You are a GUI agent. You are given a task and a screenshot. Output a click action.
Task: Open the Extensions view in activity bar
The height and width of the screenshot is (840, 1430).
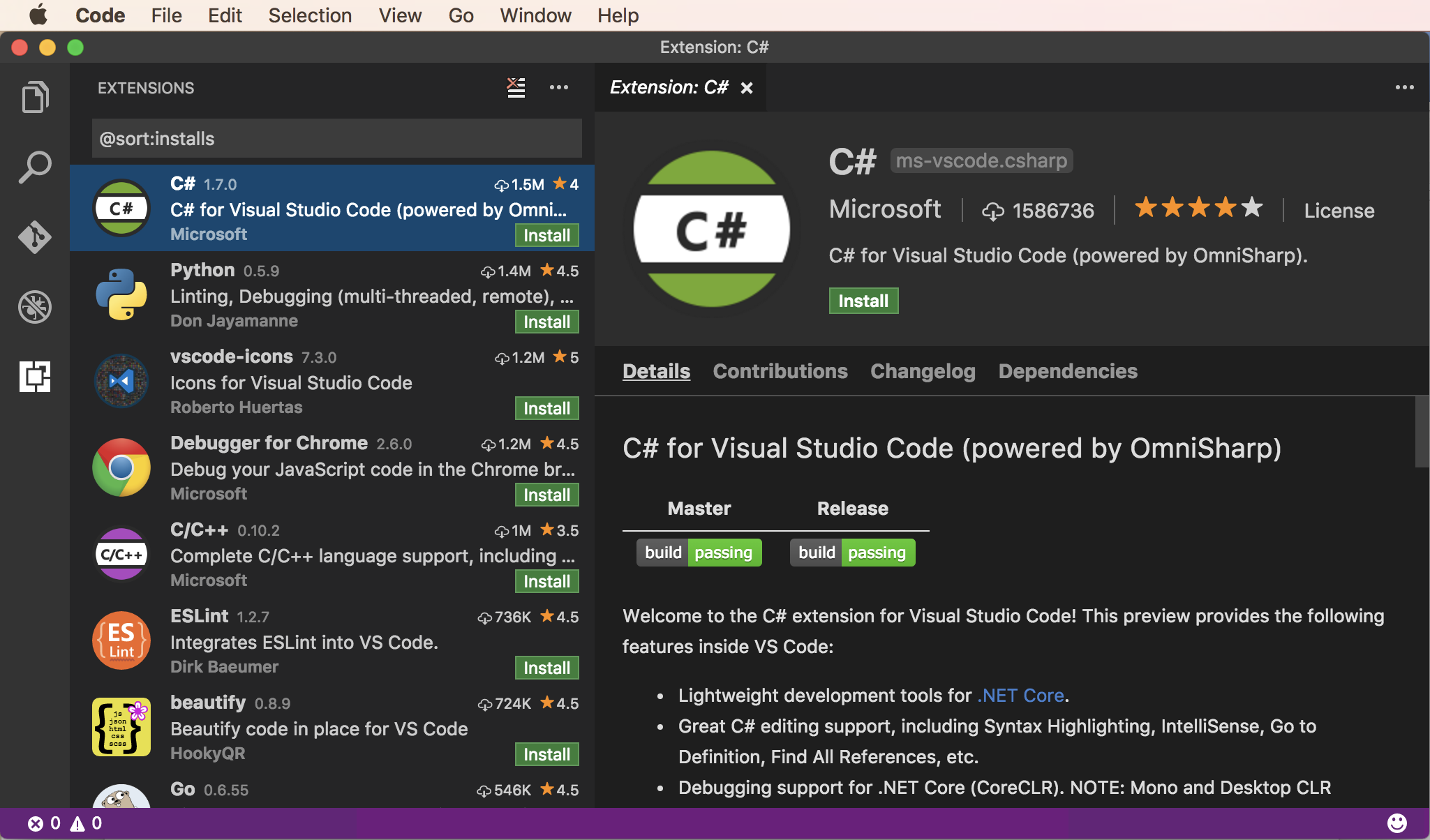pyautogui.click(x=35, y=377)
